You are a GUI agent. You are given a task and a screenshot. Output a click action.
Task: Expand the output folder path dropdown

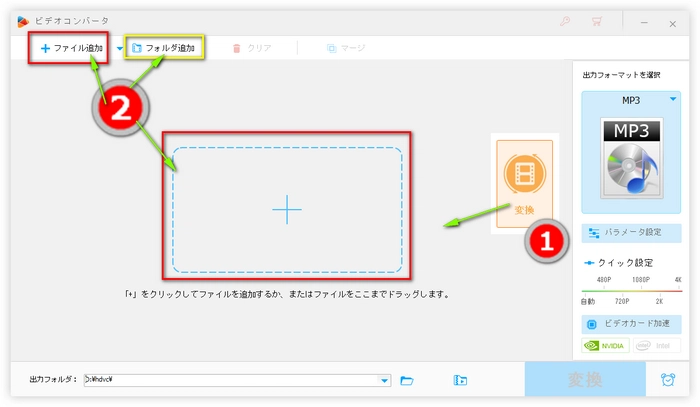click(385, 380)
